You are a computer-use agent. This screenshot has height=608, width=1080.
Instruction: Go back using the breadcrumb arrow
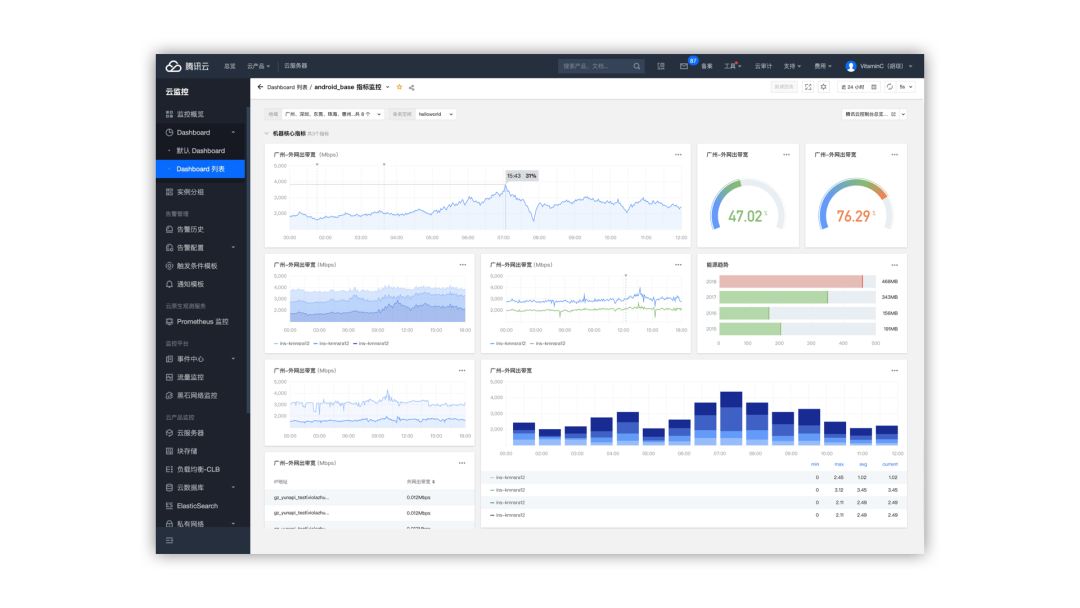[260, 87]
